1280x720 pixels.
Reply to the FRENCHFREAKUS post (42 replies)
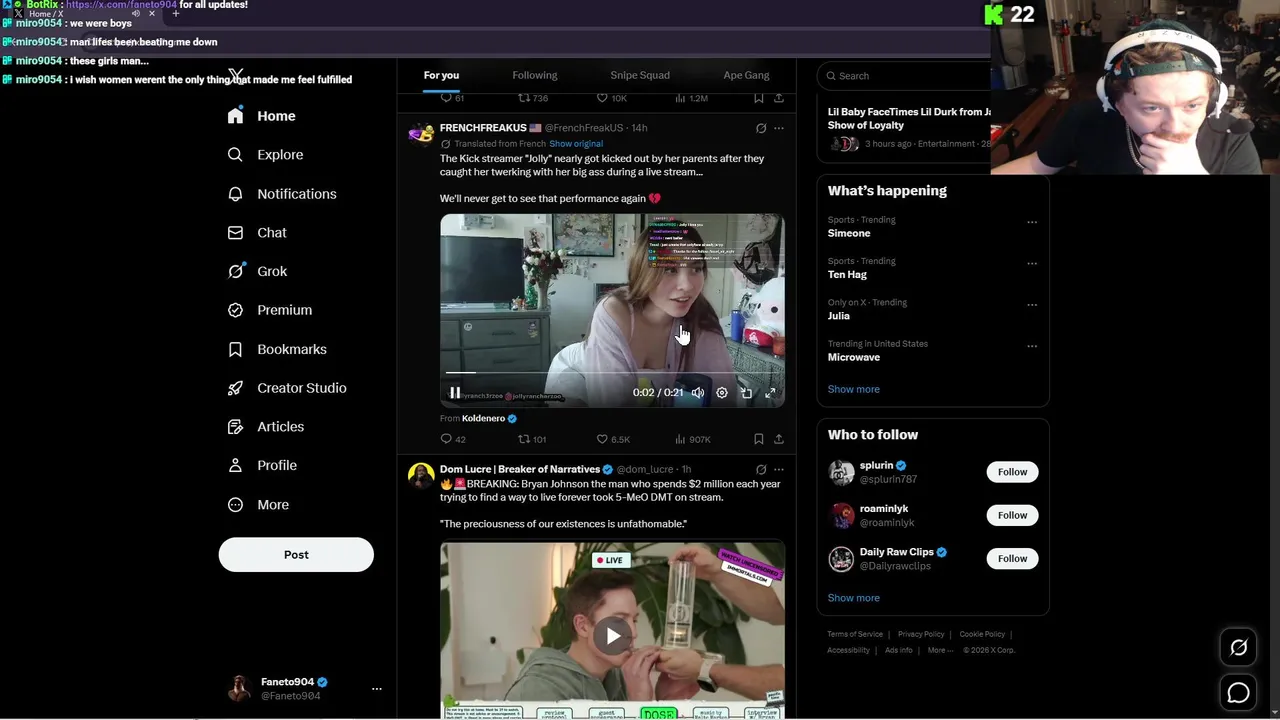click(x=453, y=439)
